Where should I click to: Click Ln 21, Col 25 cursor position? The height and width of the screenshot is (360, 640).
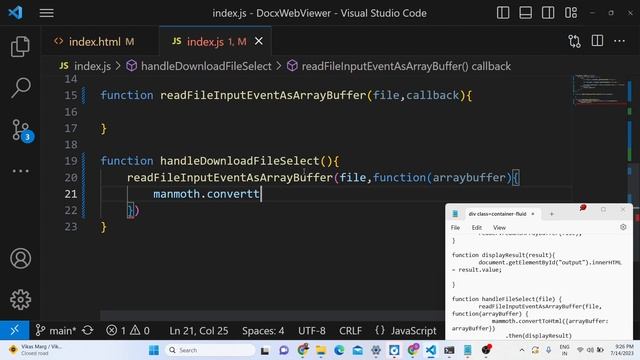pos(199,331)
